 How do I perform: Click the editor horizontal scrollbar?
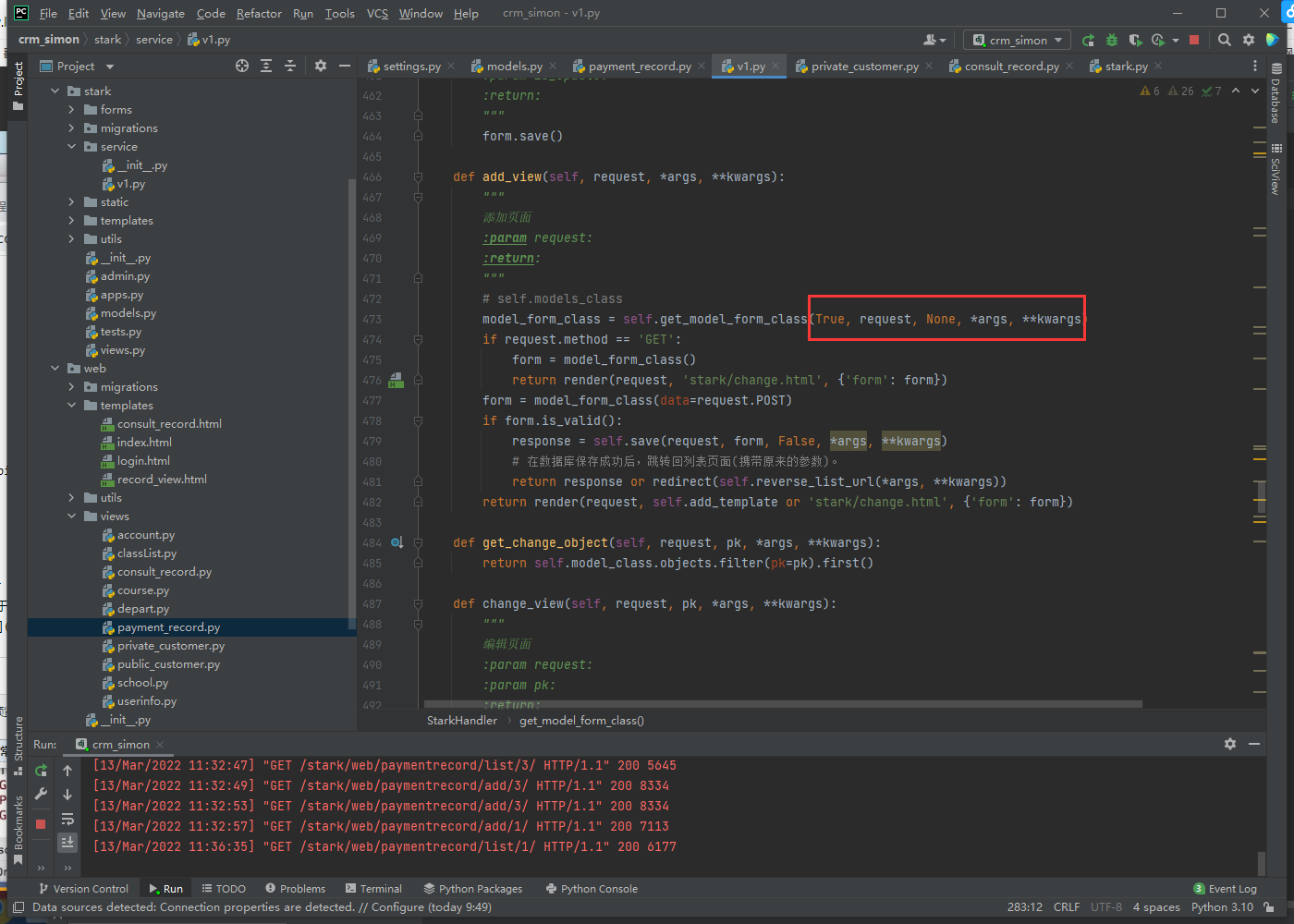click(781, 704)
